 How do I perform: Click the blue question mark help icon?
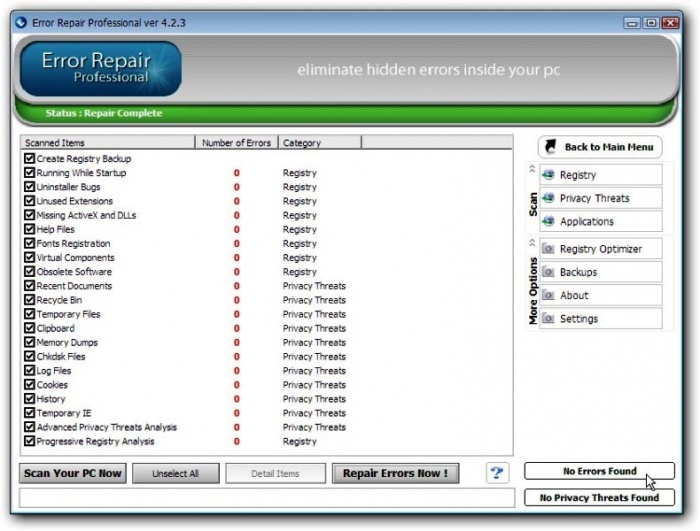tap(496, 472)
